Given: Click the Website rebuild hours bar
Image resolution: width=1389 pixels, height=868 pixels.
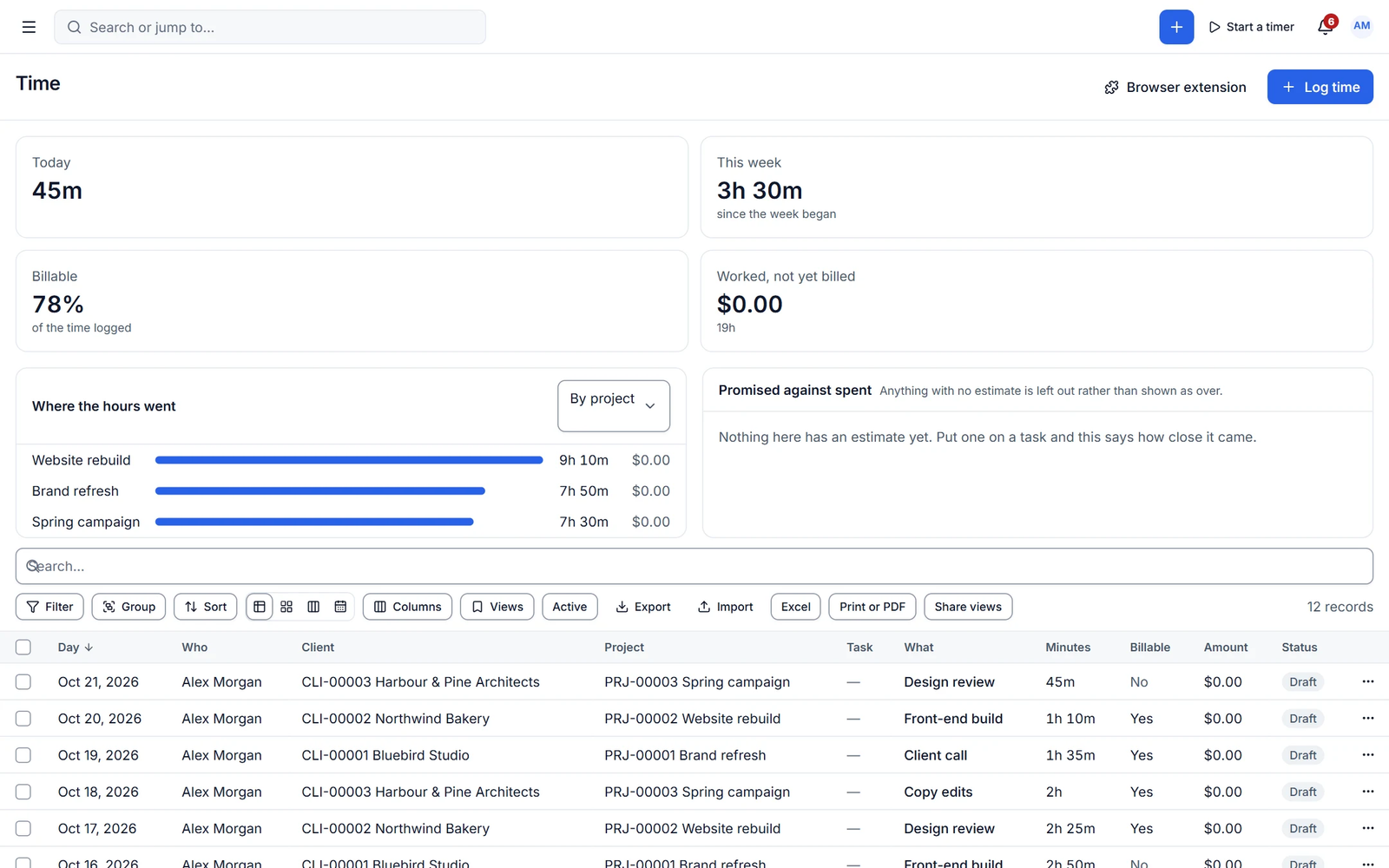Looking at the screenshot, I should pyautogui.click(x=349, y=460).
